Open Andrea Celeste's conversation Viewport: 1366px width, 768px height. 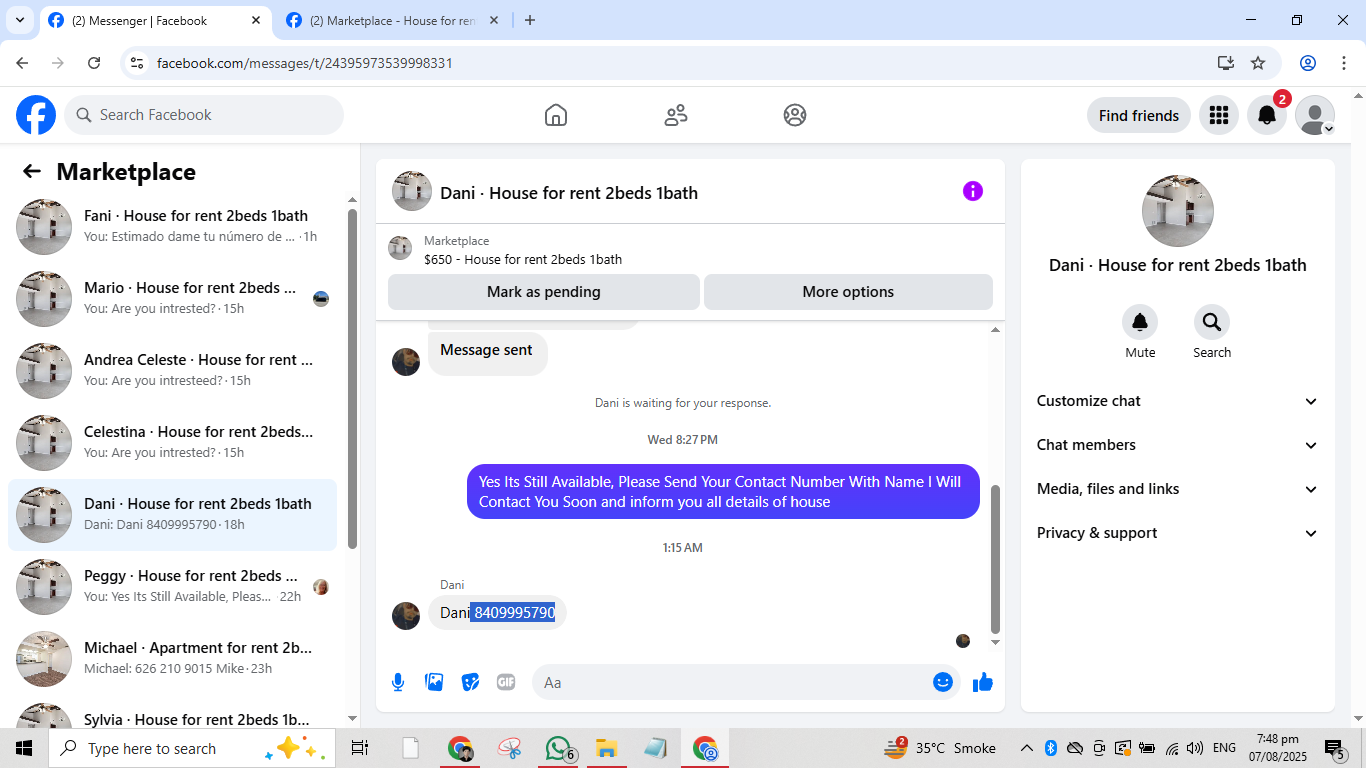172,371
